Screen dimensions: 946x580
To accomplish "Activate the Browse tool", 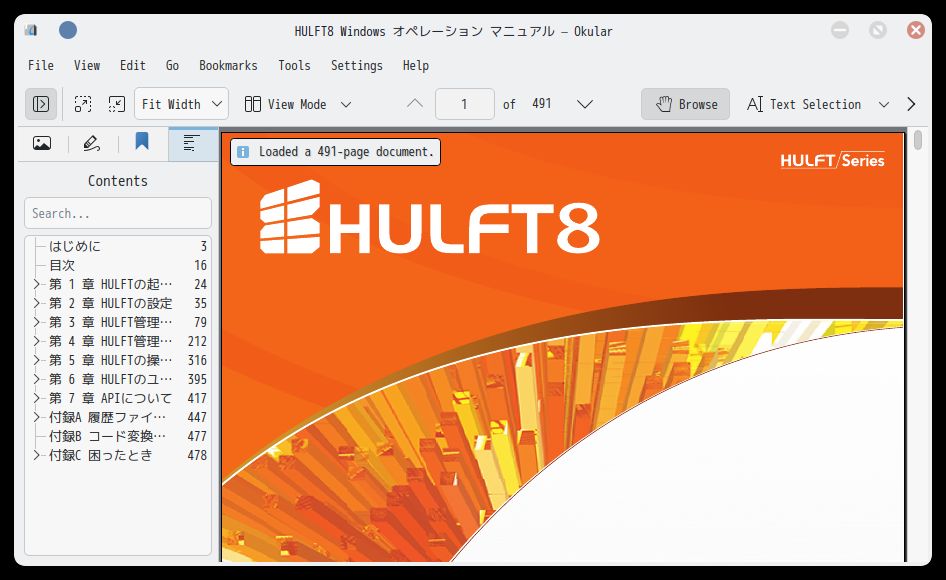I will pos(685,104).
